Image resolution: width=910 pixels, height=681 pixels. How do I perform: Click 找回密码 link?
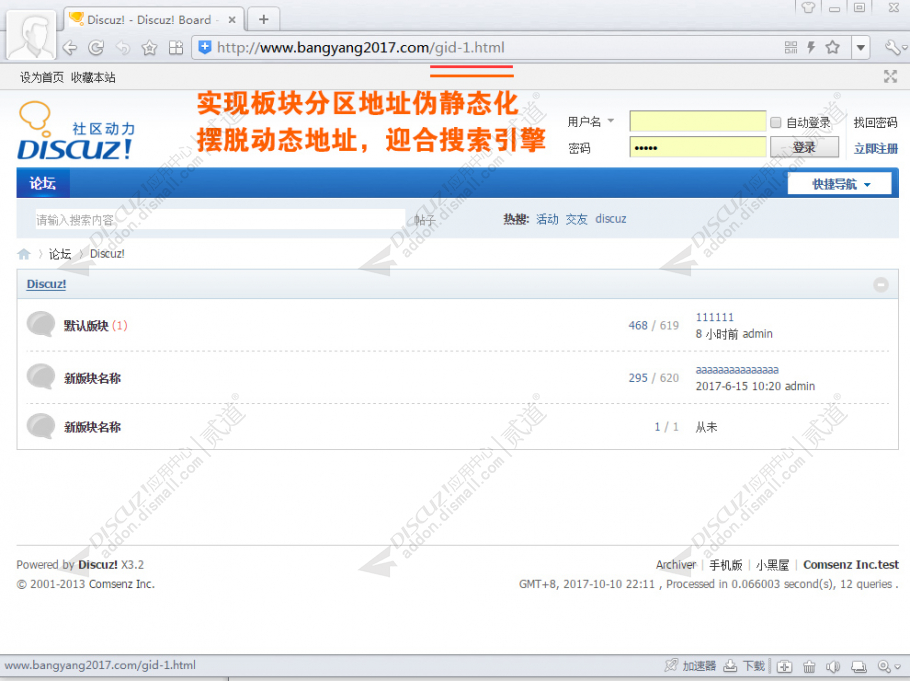875,122
